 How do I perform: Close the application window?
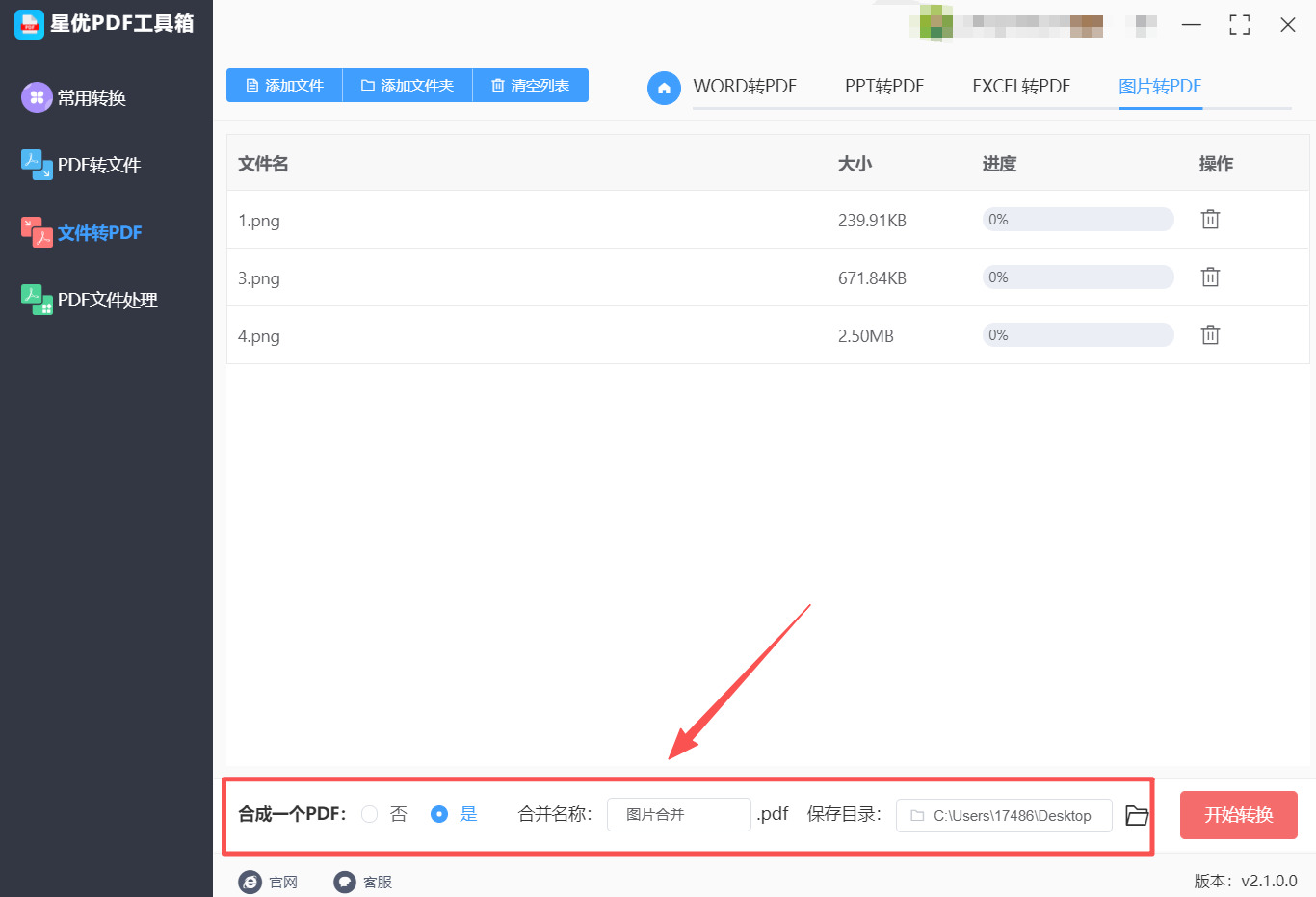pyautogui.click(x=1288, y=24)
